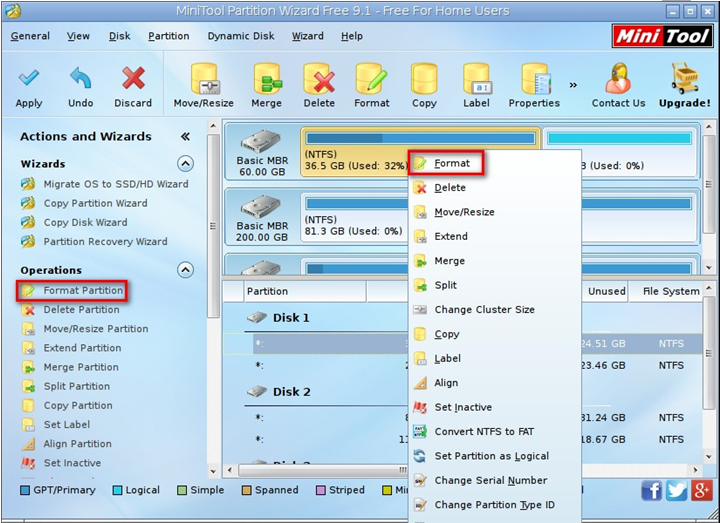Choose Extend in the context menu
720x523 pixels.
(495, 236)
